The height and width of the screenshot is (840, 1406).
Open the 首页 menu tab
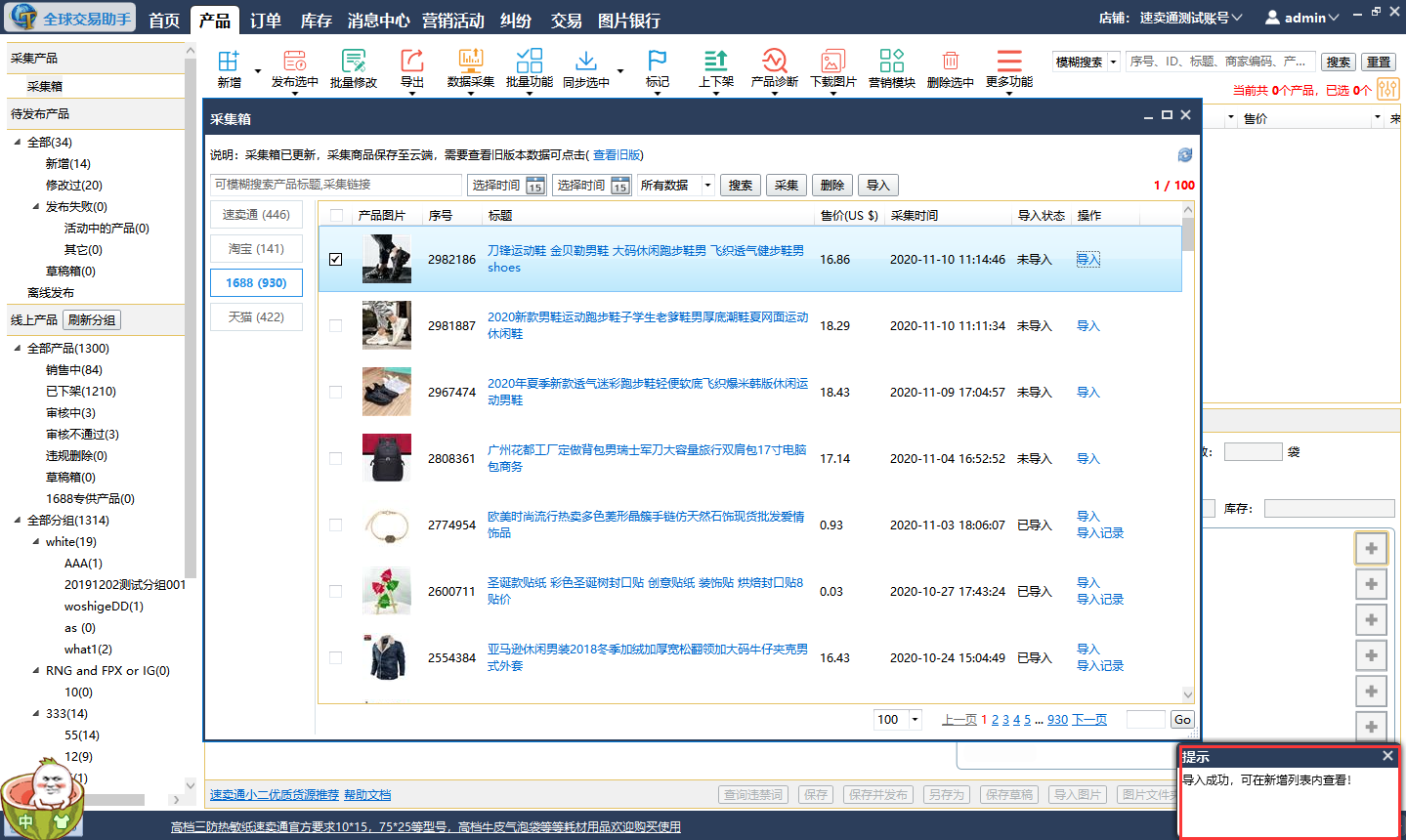pyautogui.click(x=164, y=21)
